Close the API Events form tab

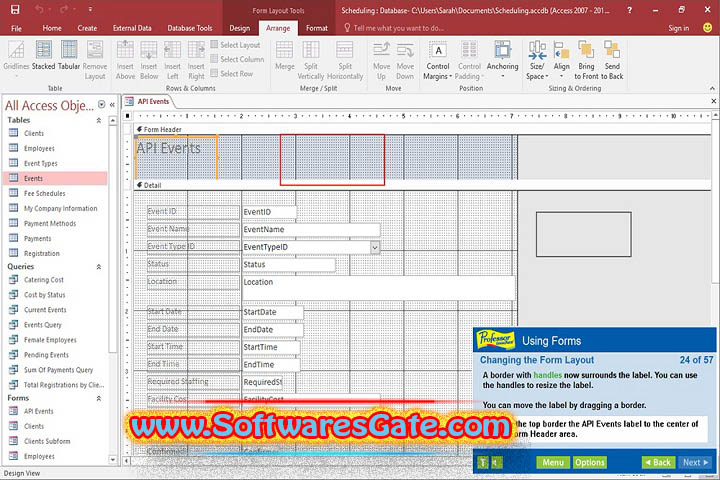pos(714,101)
